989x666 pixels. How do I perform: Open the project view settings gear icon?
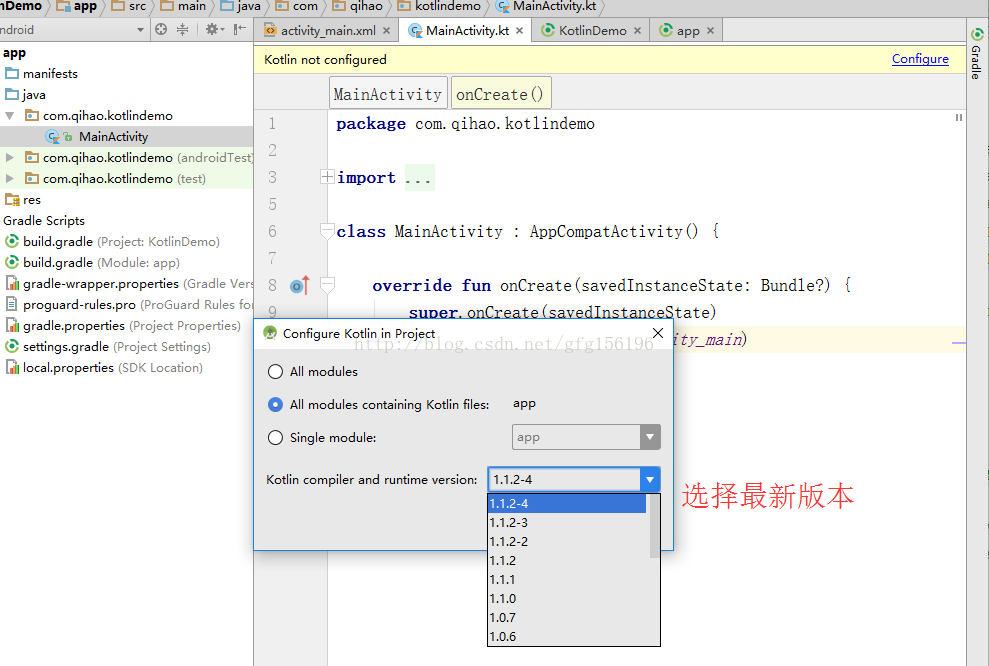click(x=212, y=29)
